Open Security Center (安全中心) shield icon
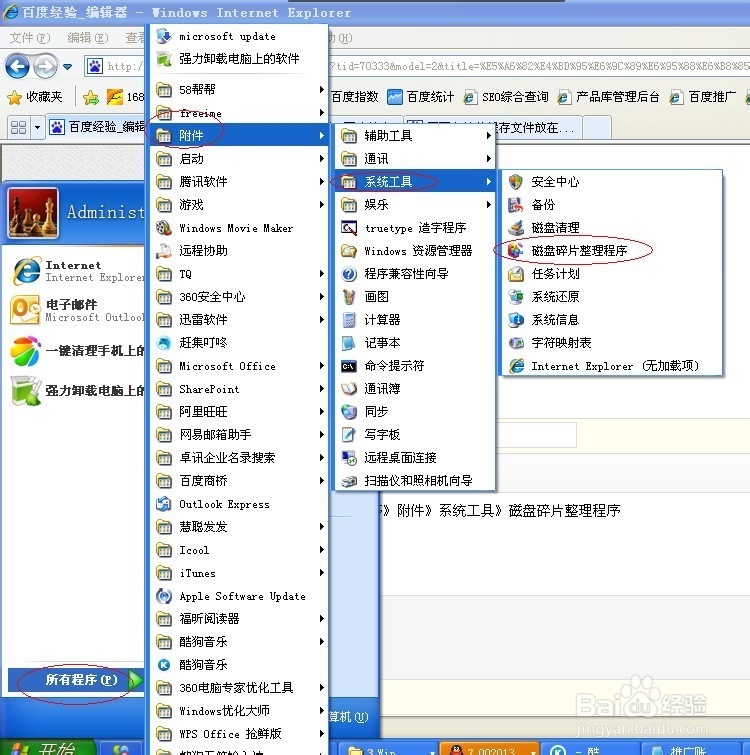 point(516,182)
